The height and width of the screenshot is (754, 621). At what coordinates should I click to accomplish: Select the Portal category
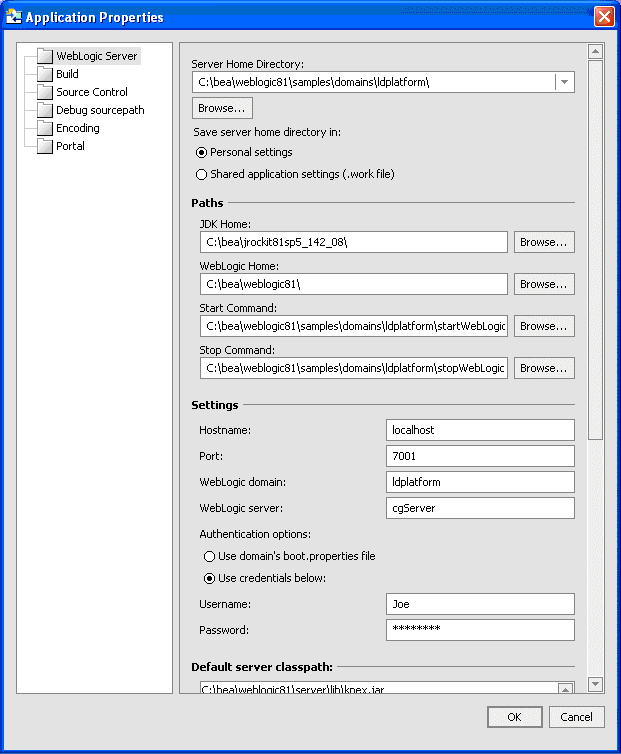tap(70, 146)
